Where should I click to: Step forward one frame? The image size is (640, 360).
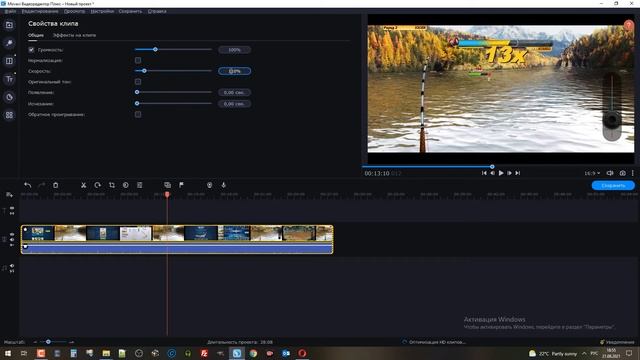point(509,173)
